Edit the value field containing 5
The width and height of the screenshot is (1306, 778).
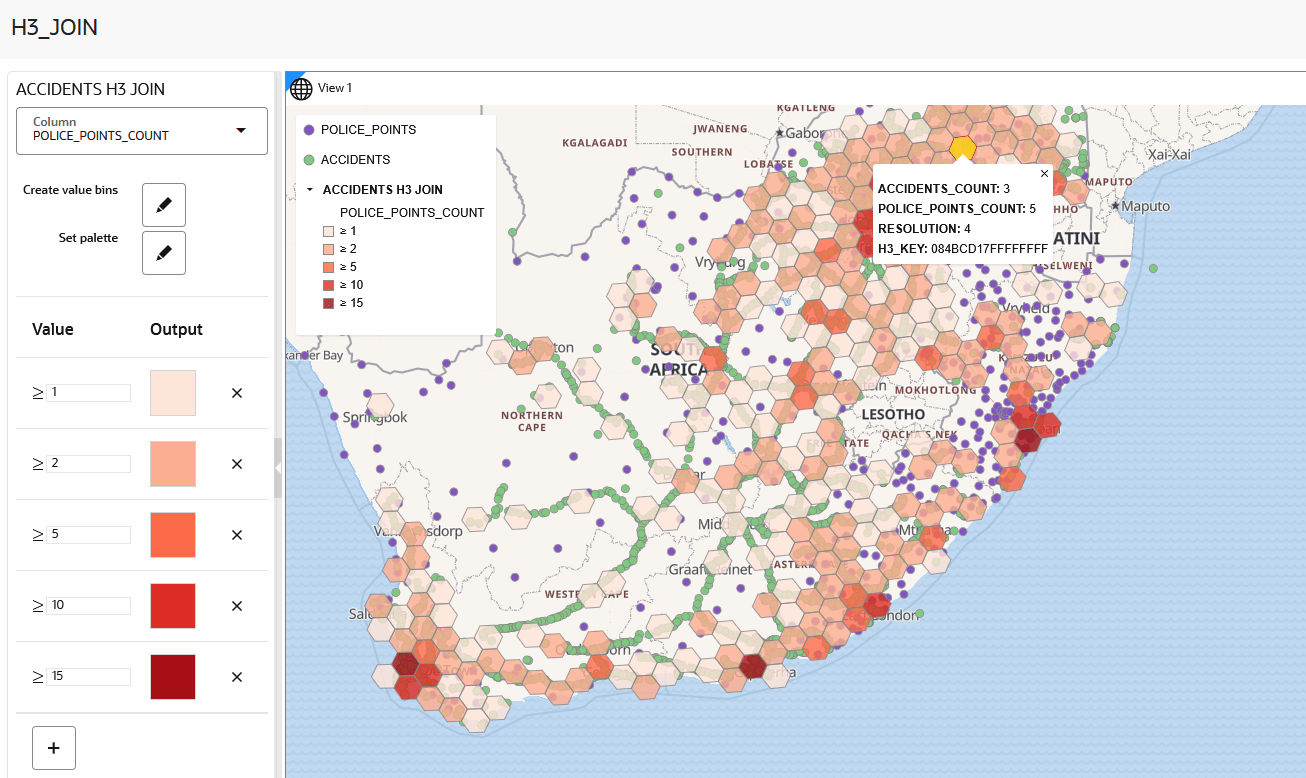pos(89,535)
